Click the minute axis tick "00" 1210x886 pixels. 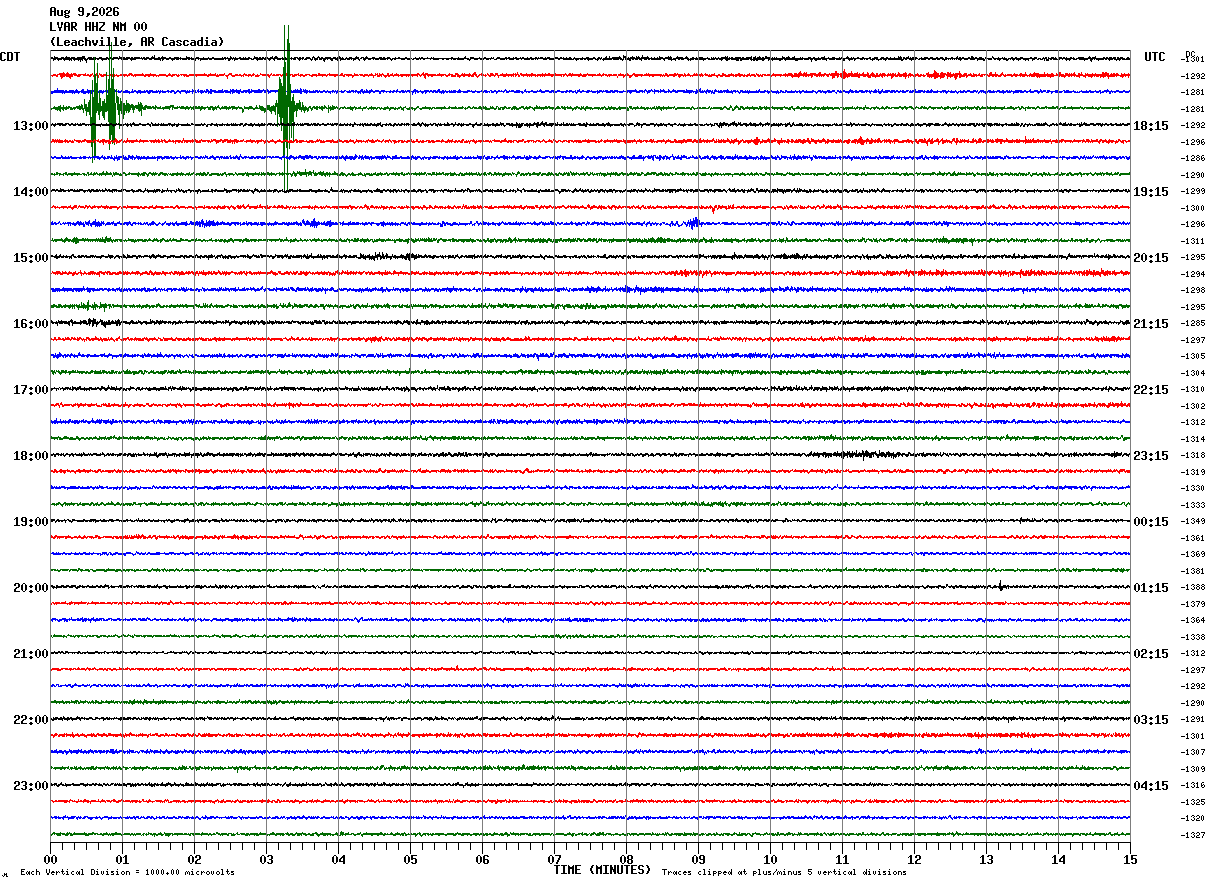(50, 859)
